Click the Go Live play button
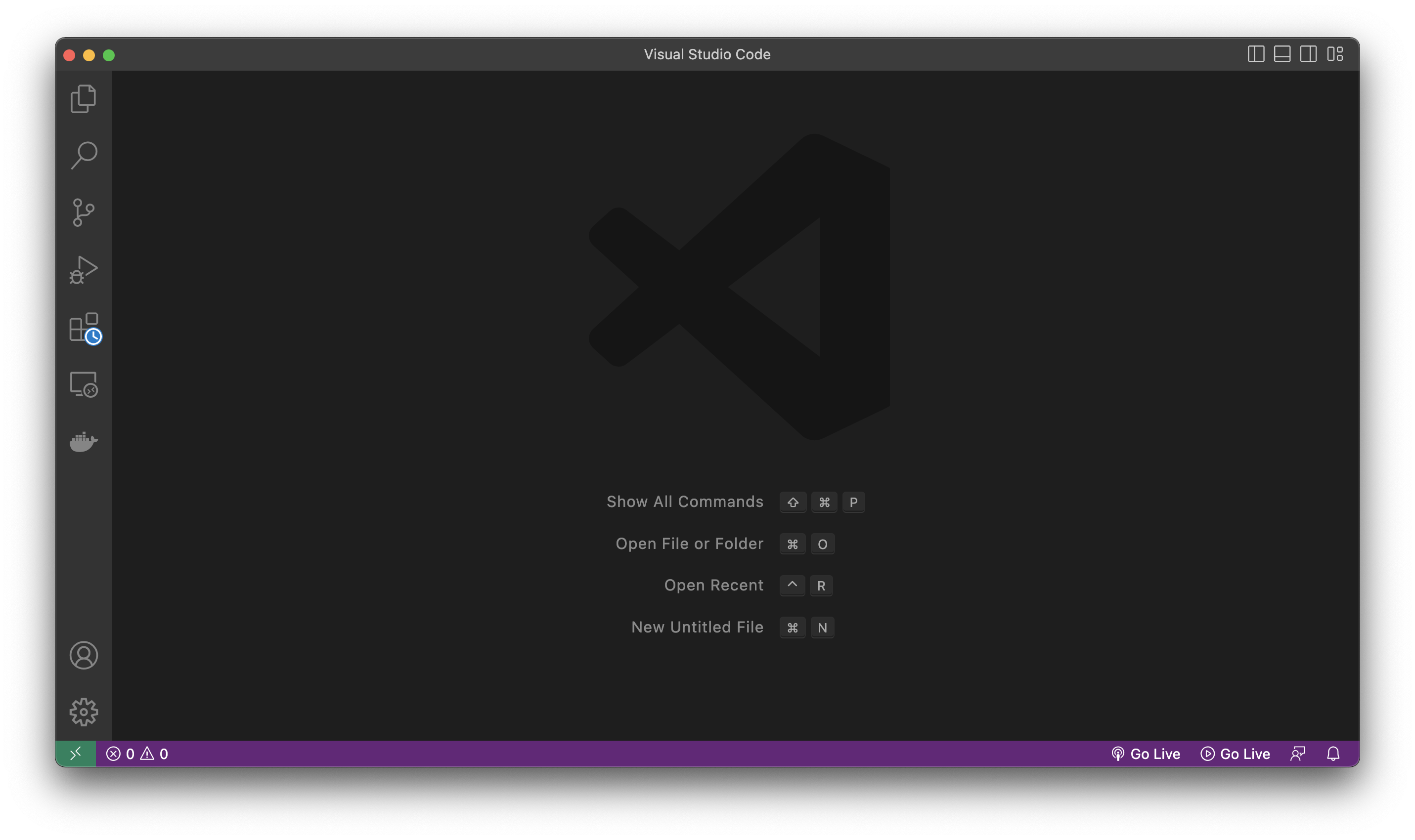The image size is (1415, 840). [x=1235, y=754]
